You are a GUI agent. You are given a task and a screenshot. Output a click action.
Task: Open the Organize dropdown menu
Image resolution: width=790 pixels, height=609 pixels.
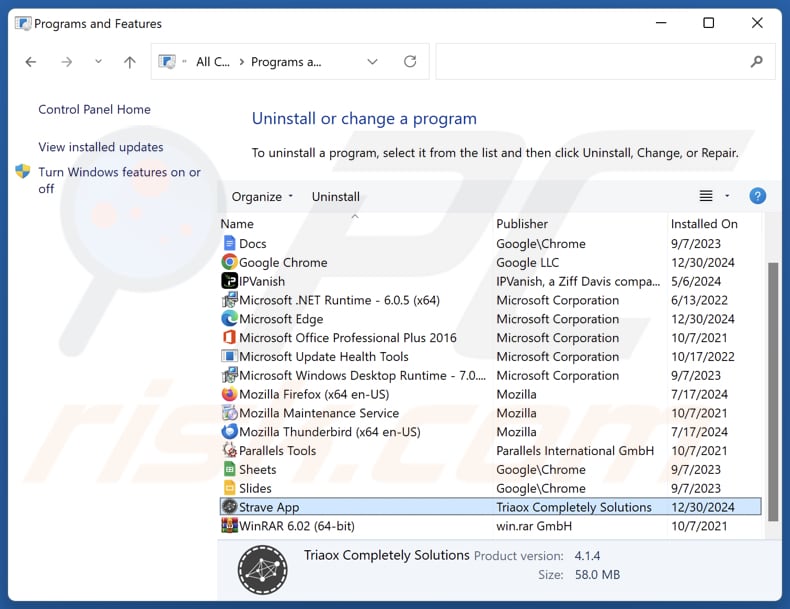tap(262, 196)
